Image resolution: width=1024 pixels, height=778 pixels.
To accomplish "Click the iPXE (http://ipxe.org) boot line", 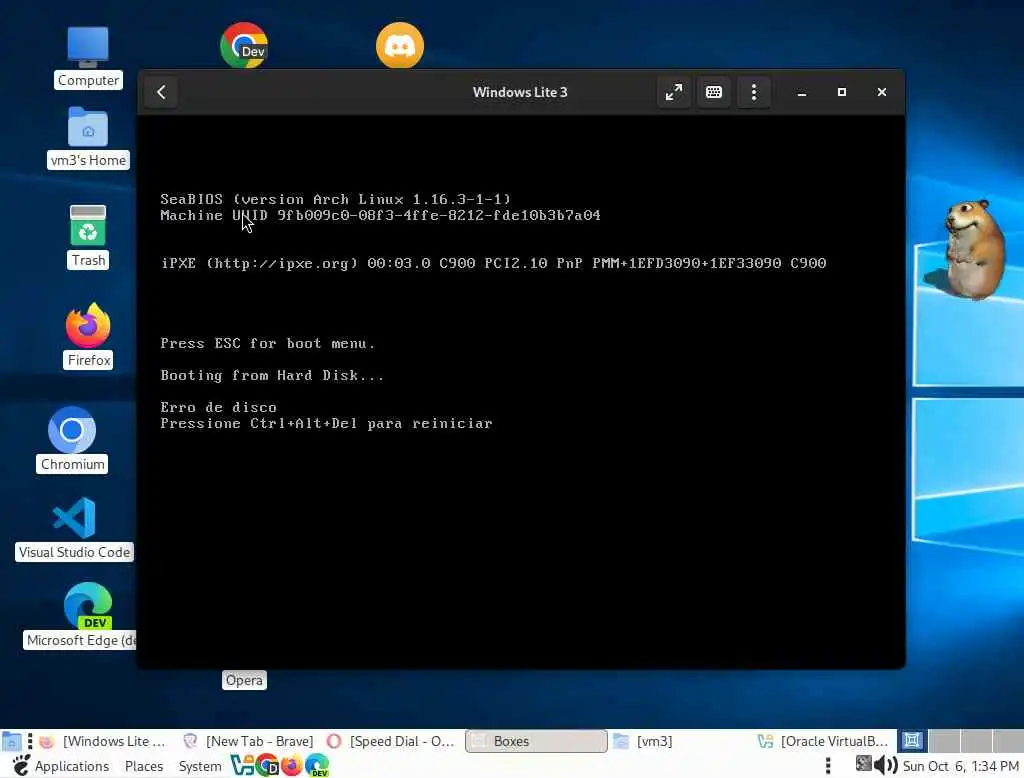I will (493, 263).
